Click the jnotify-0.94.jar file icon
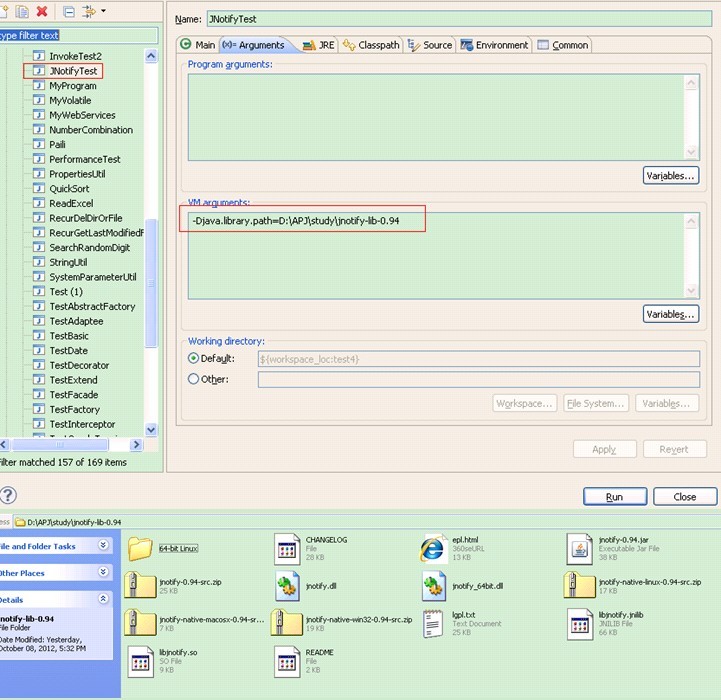Viewport: 721px width, 700px height. [582, 547]
